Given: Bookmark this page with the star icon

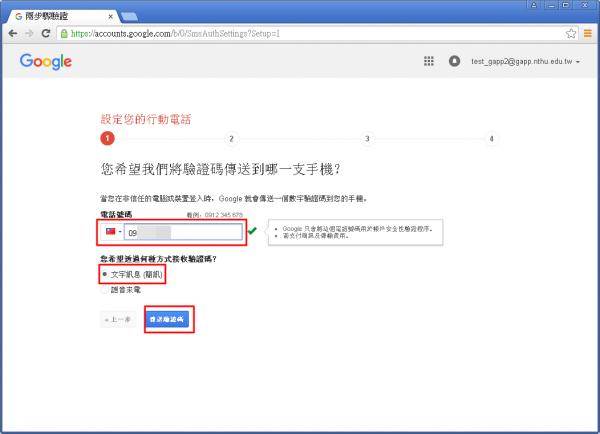Looking at the screenshot, I should 571,33.
